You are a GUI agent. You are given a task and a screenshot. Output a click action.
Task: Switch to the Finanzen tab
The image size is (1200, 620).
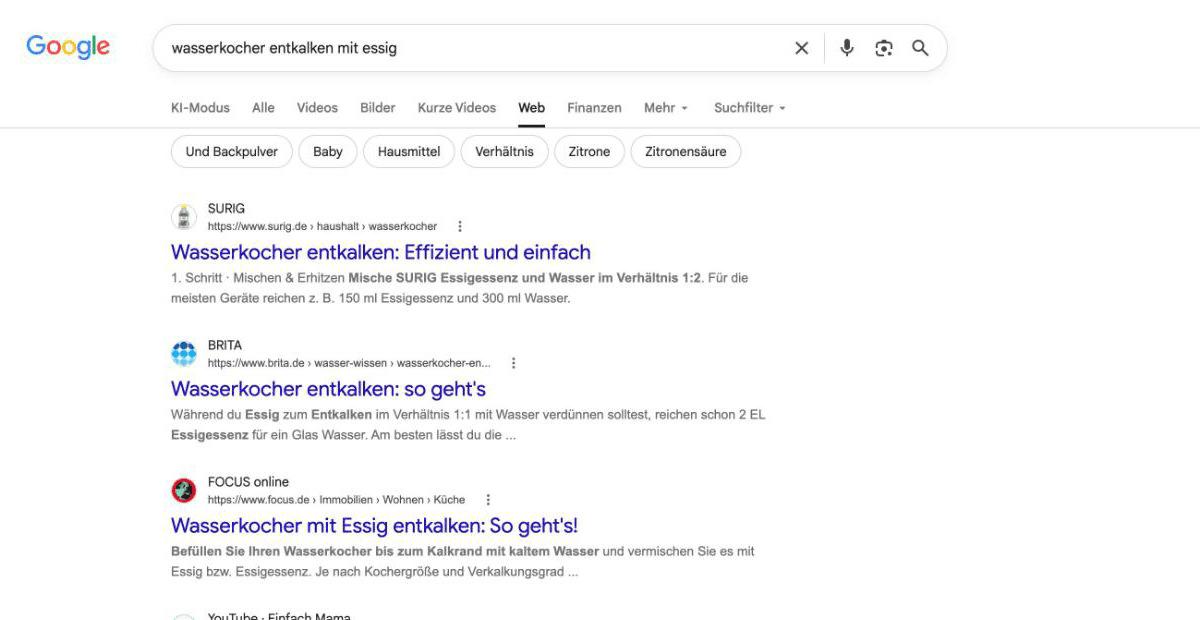(594, 108)
